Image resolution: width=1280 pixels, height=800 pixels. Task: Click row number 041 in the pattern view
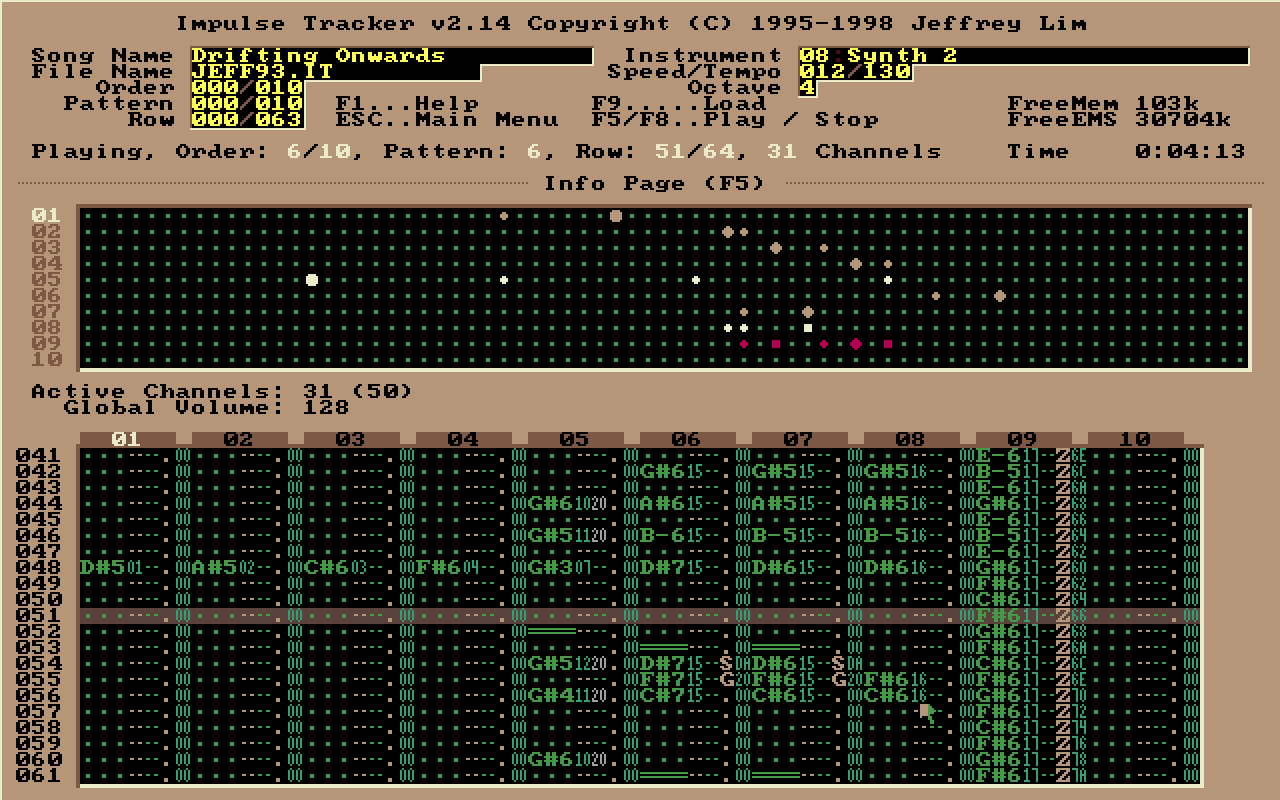[x=39, y=456]
